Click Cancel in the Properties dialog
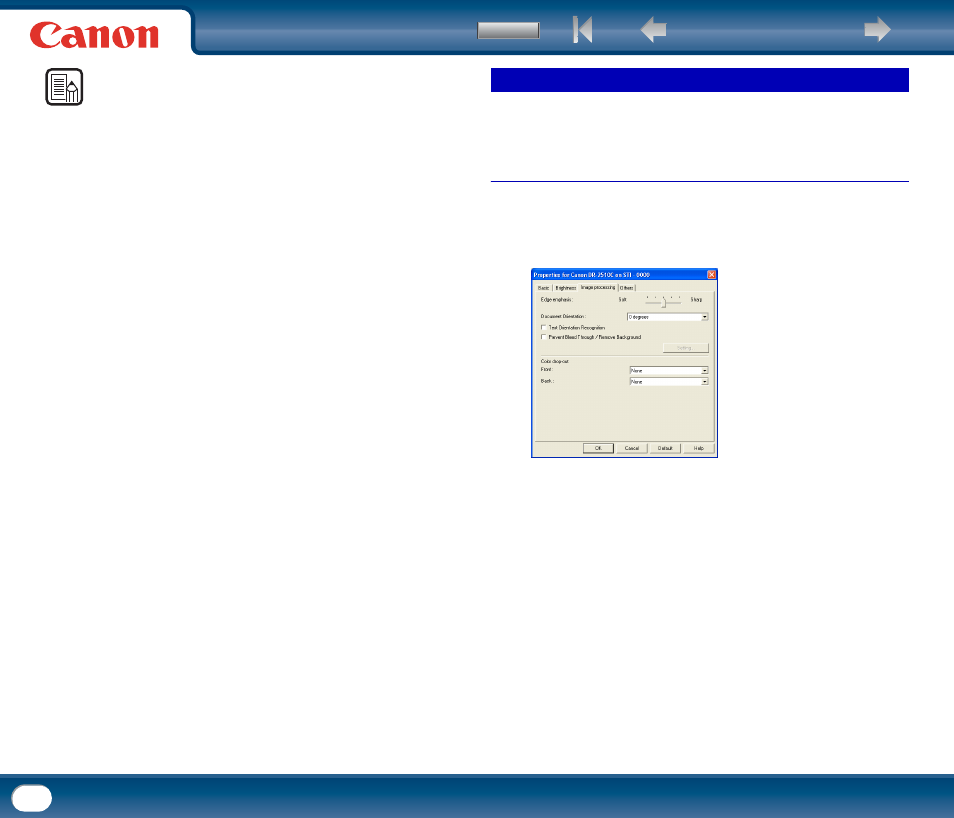 pyautogui.click(x=632, y=449)
